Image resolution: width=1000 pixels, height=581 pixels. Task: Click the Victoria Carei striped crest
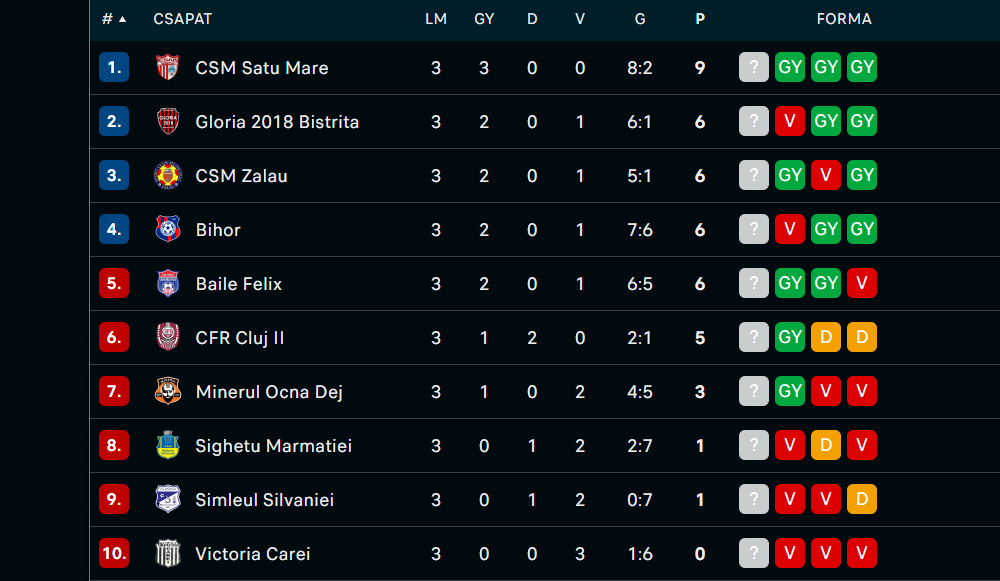(168, 553)
